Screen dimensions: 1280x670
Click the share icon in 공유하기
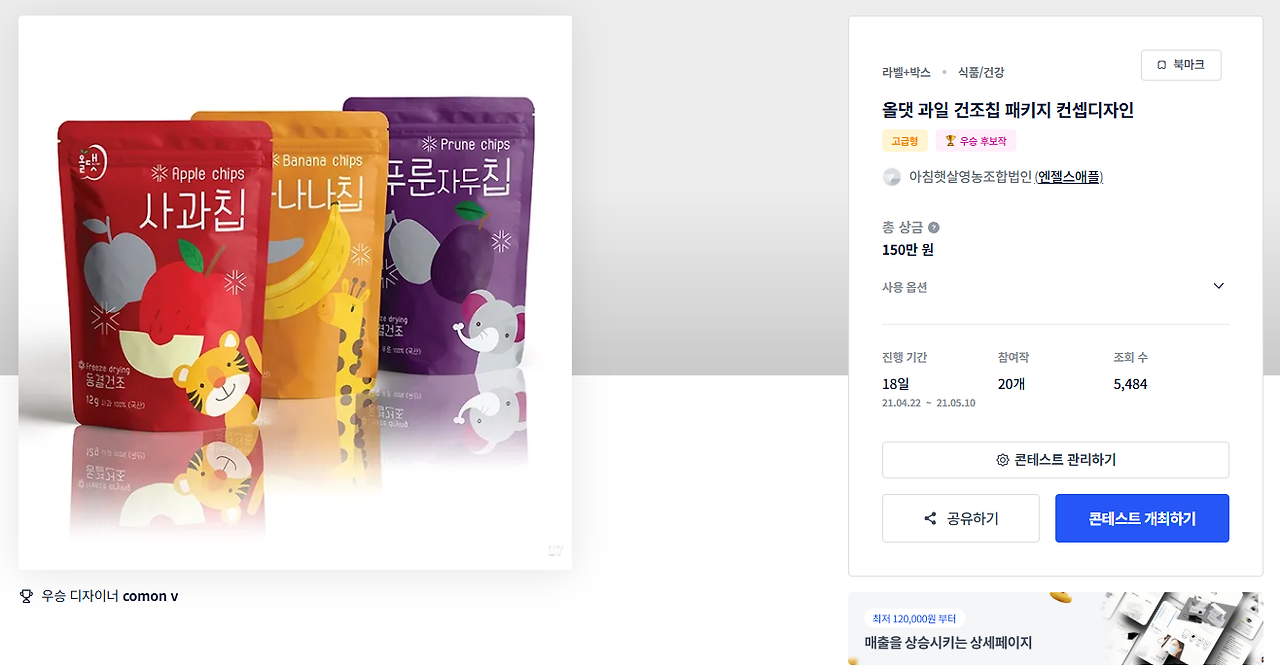coord(930,519)
